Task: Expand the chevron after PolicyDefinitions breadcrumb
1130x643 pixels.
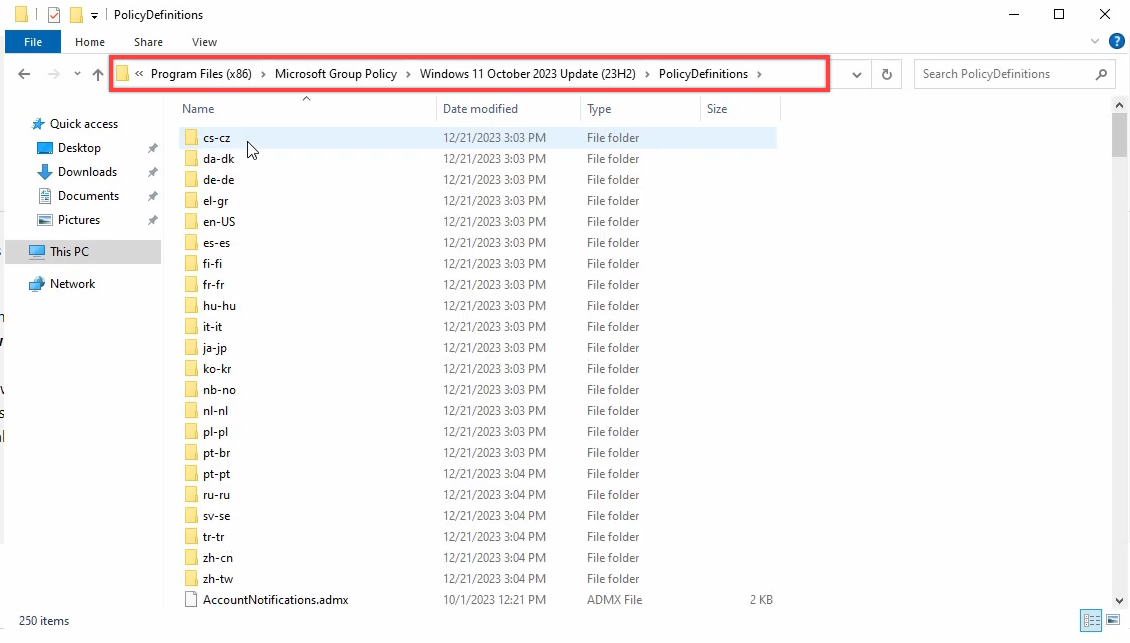Action: pyautogui.click(x=760, y=74)
